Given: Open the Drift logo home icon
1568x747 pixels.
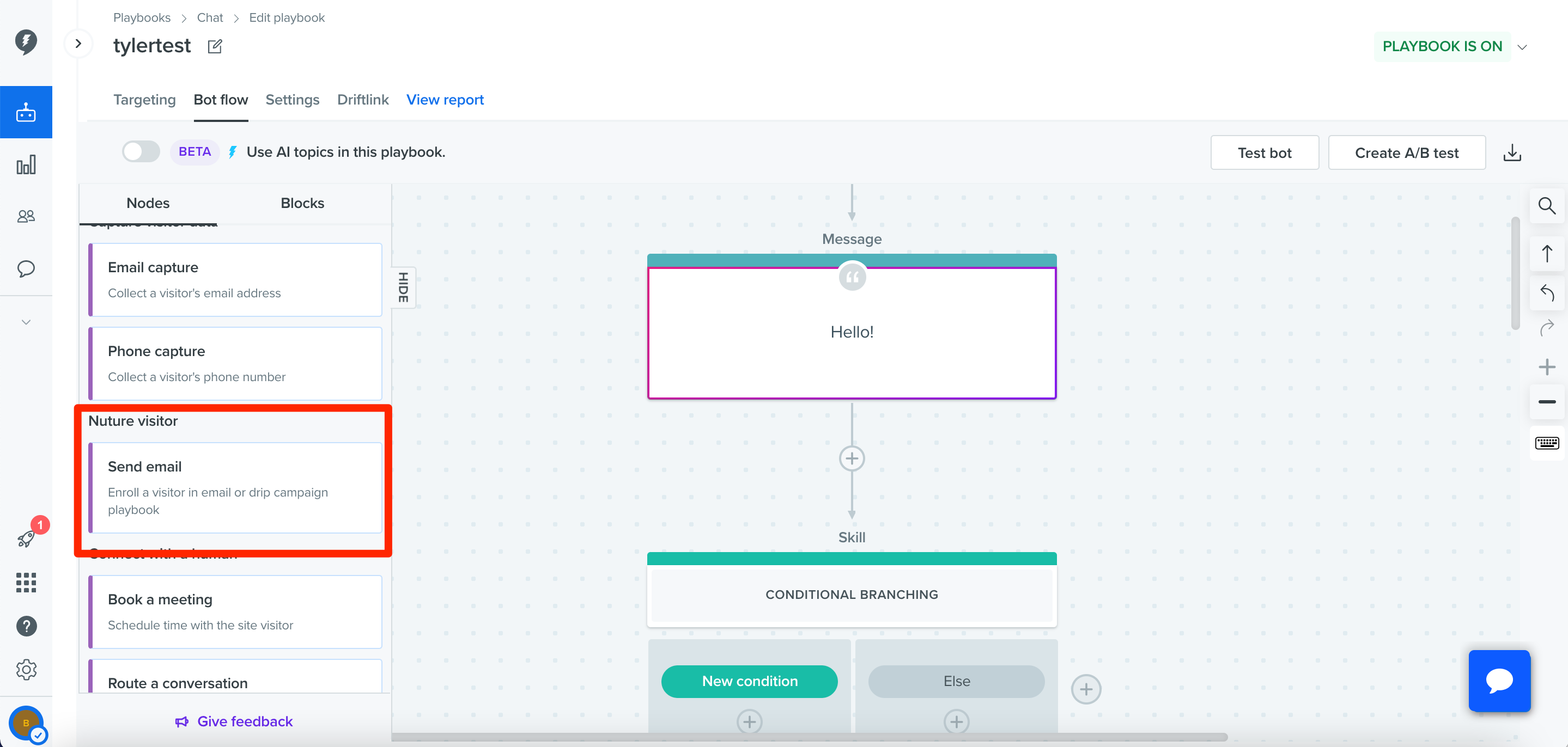Looking at the screenshot, I should (26, 41).
